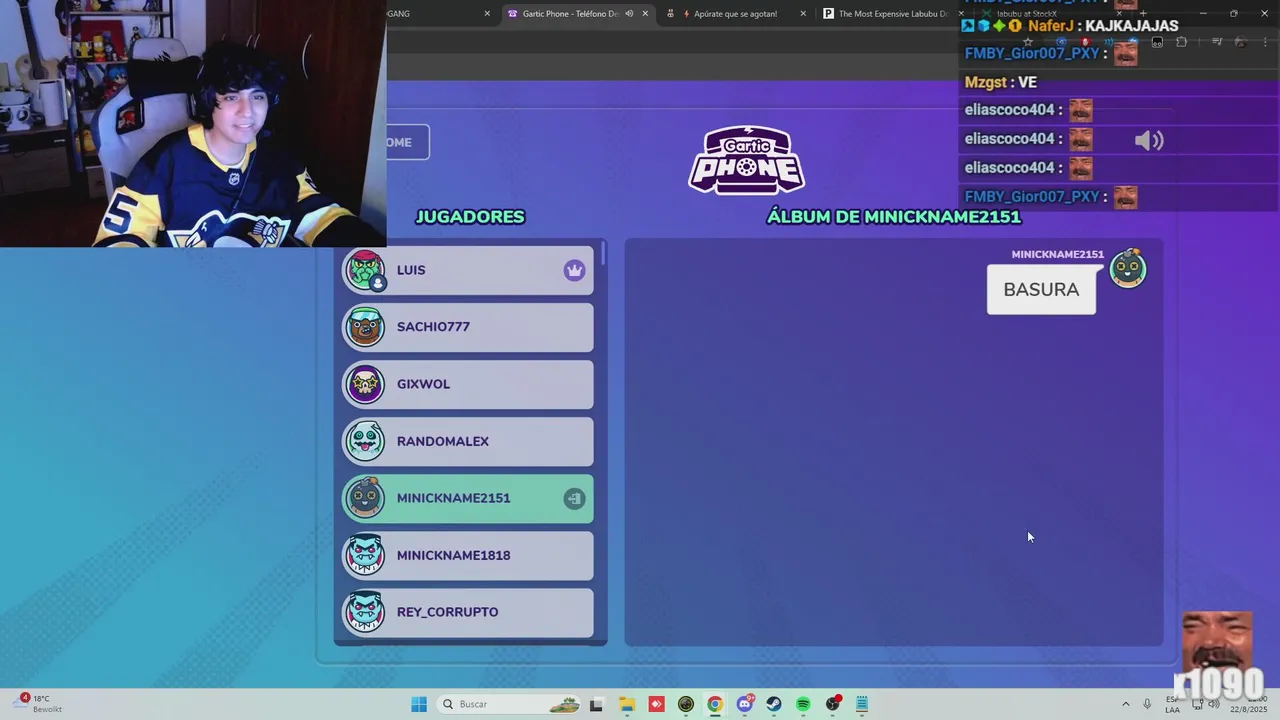This screenshot has width=1280, height=720.
Task: Click the crown icon next to LUIS
Action: [574, 270]
